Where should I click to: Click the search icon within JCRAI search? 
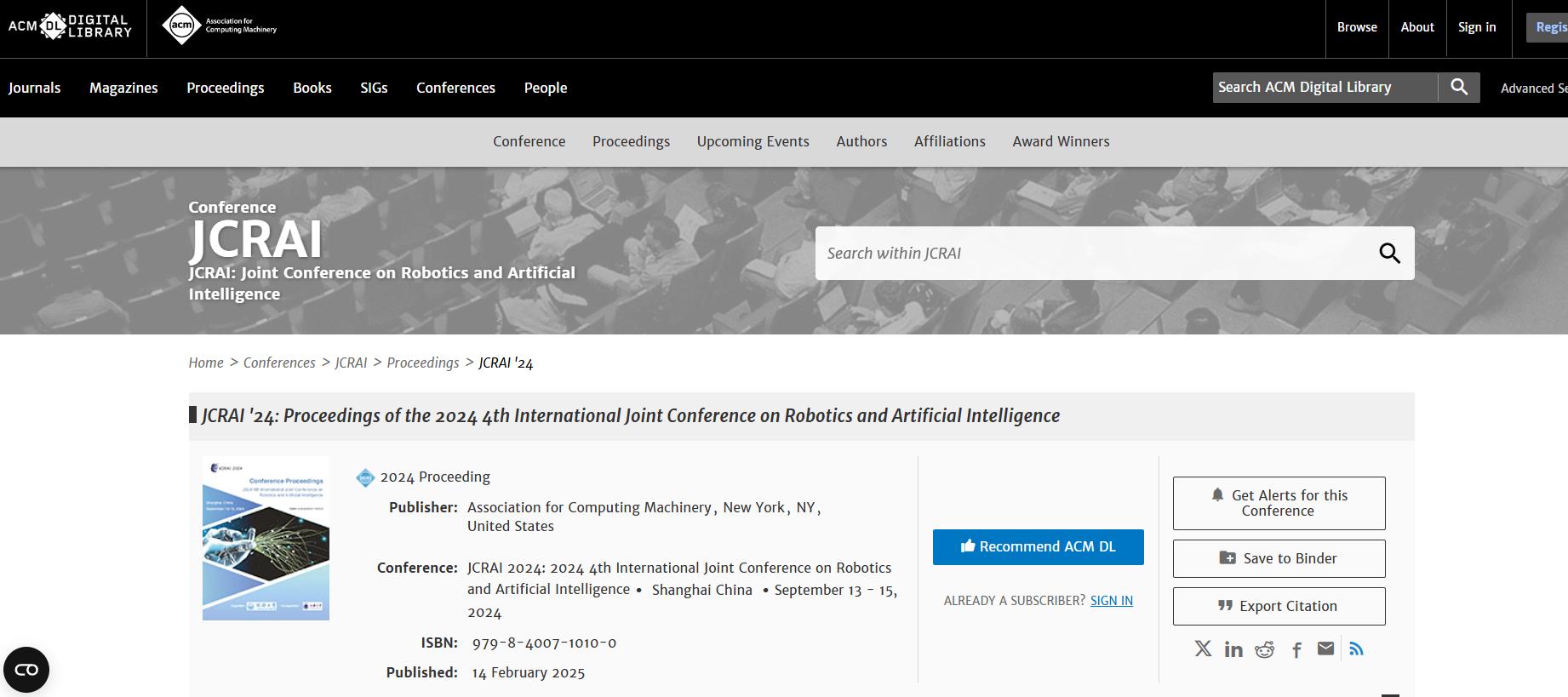(x=1389, y=253)
